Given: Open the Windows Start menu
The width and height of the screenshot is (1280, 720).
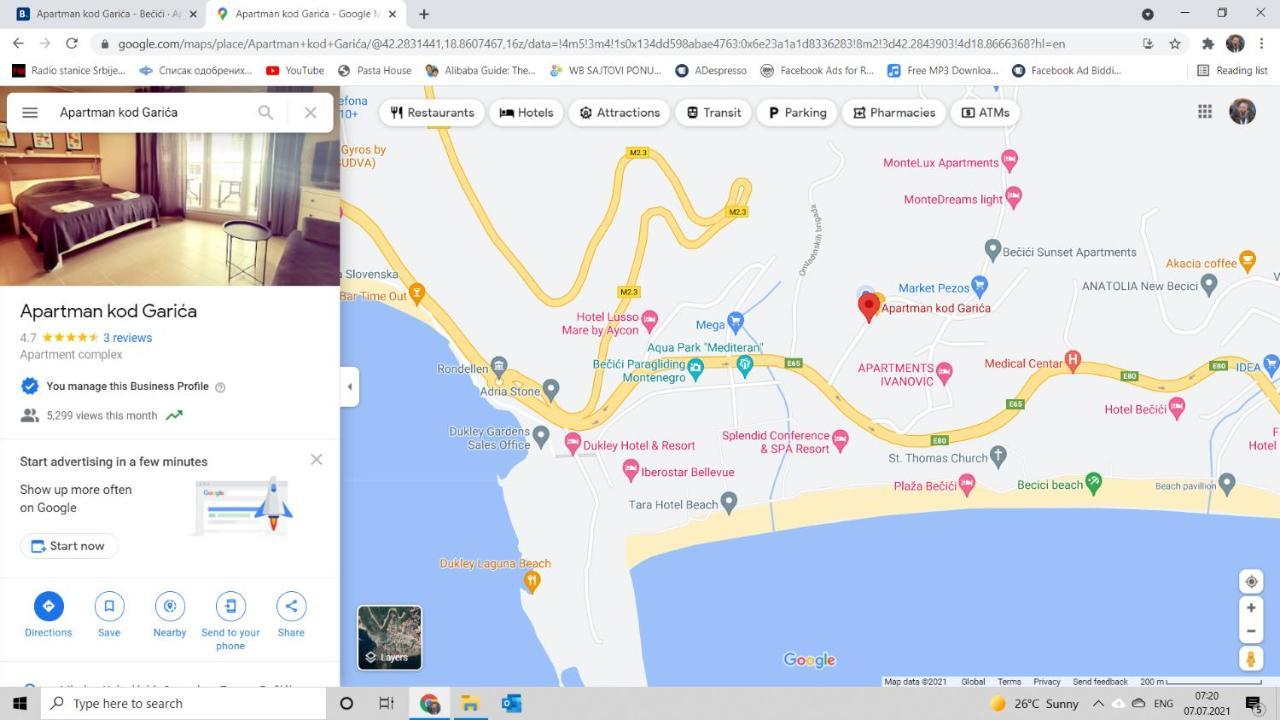Looking at the screenshot, I should [19, 703].
